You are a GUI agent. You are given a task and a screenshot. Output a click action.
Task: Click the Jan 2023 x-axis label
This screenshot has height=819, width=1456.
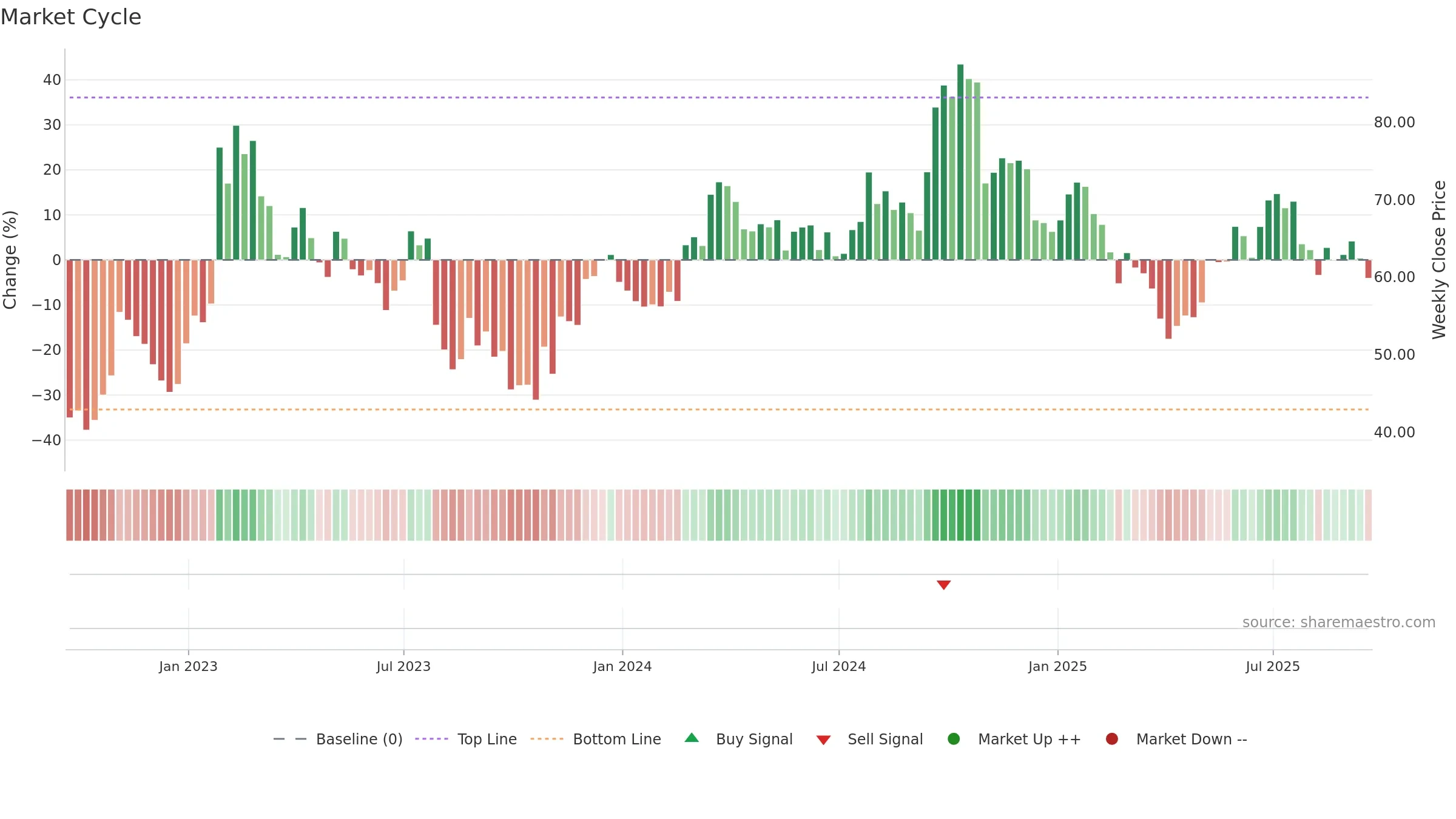[x=188, y=666]
